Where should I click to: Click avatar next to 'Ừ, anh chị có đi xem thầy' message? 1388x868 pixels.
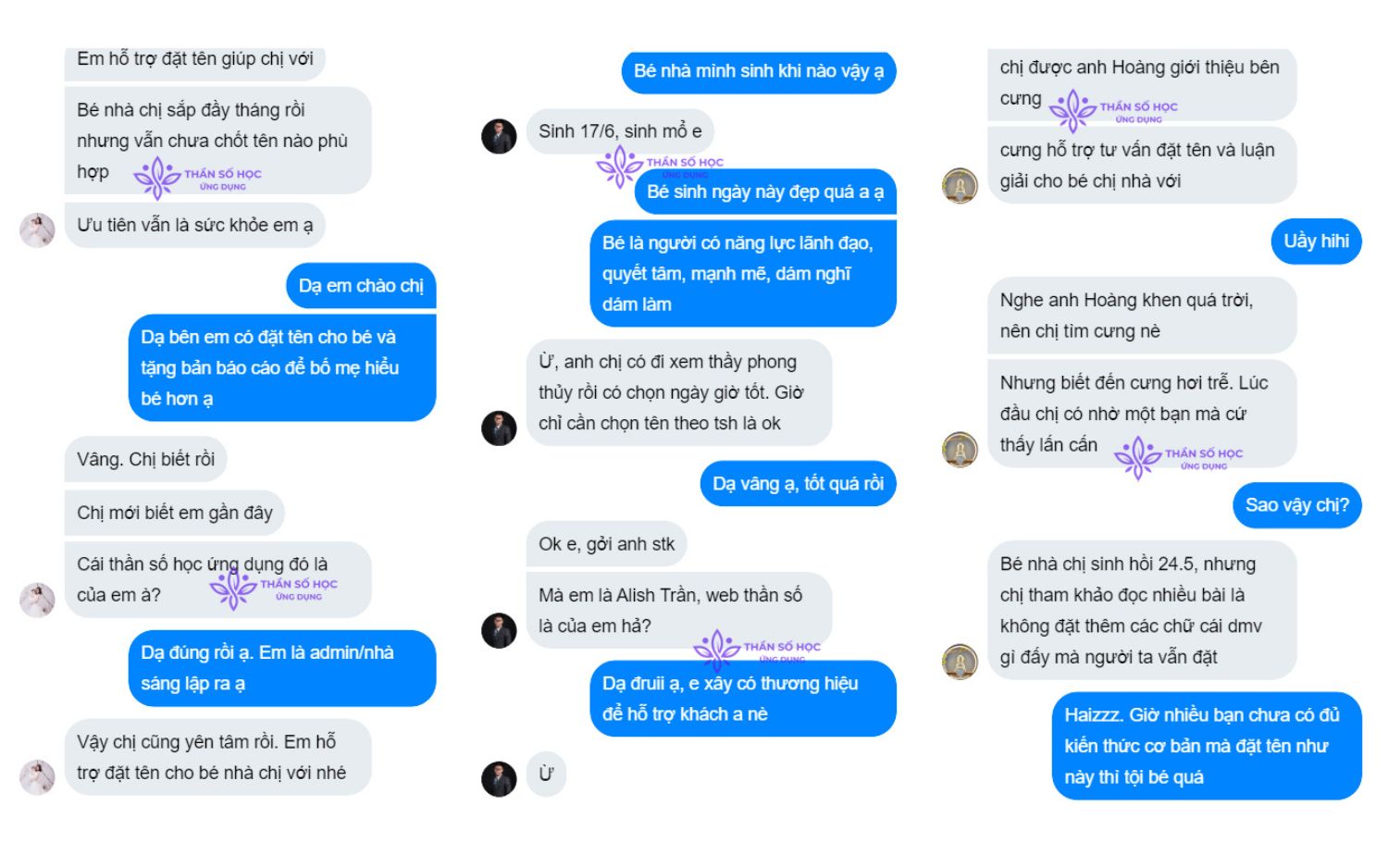pos(499,428)
